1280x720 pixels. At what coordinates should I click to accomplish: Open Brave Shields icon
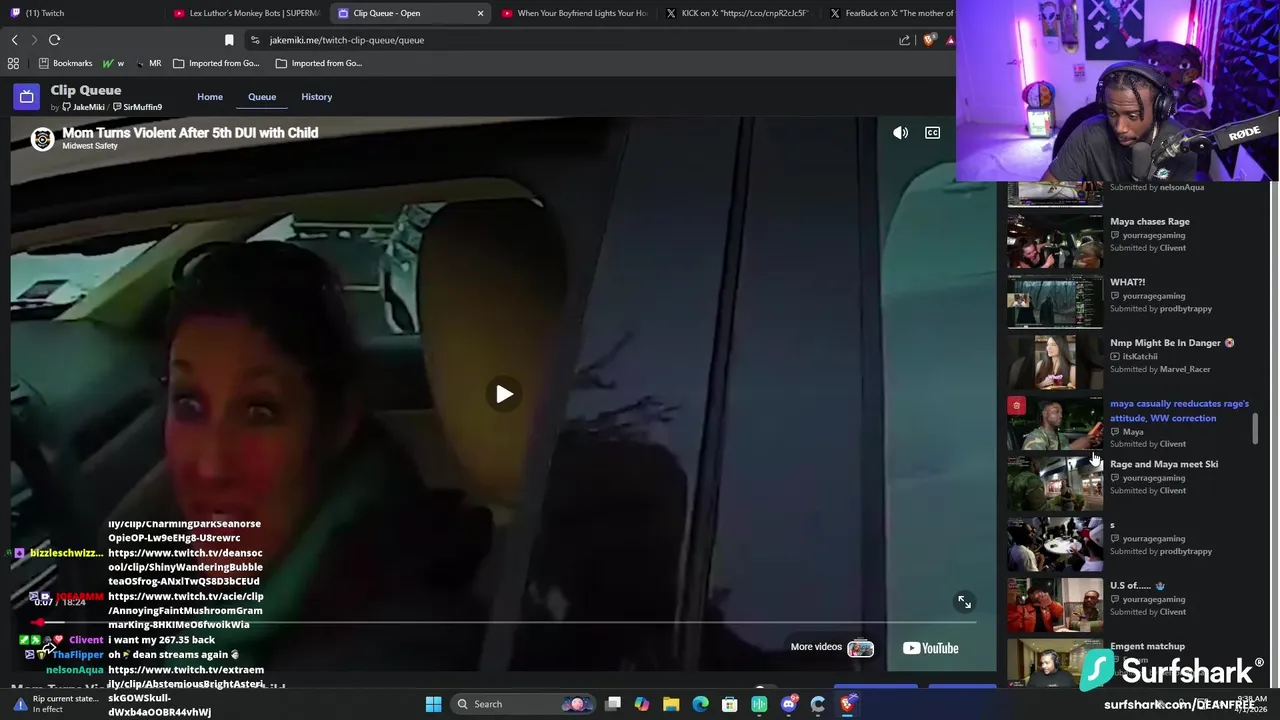929,40
